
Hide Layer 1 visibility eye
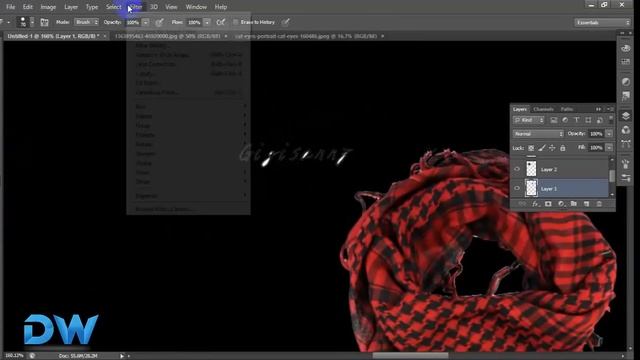(x=517, y=188)
